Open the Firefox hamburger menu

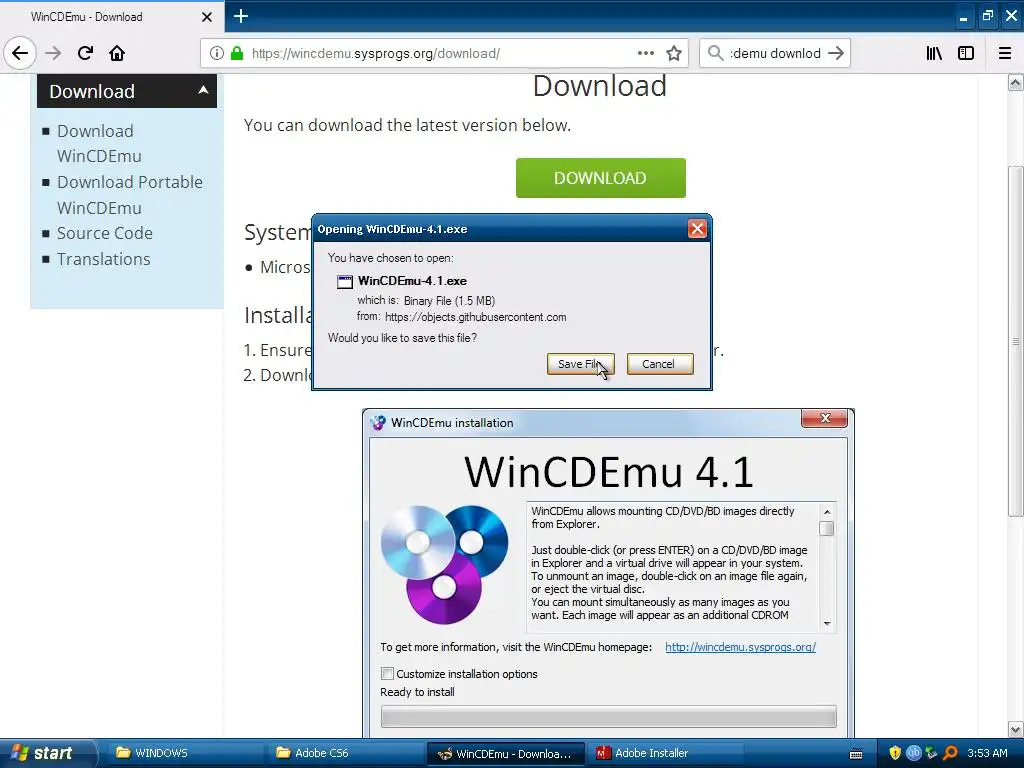click(1005, 53)
